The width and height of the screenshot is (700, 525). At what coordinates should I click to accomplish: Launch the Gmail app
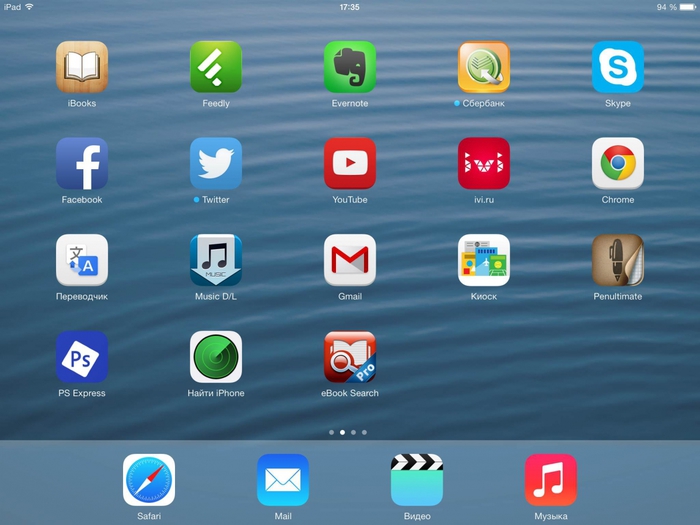[x=350, y=260]
